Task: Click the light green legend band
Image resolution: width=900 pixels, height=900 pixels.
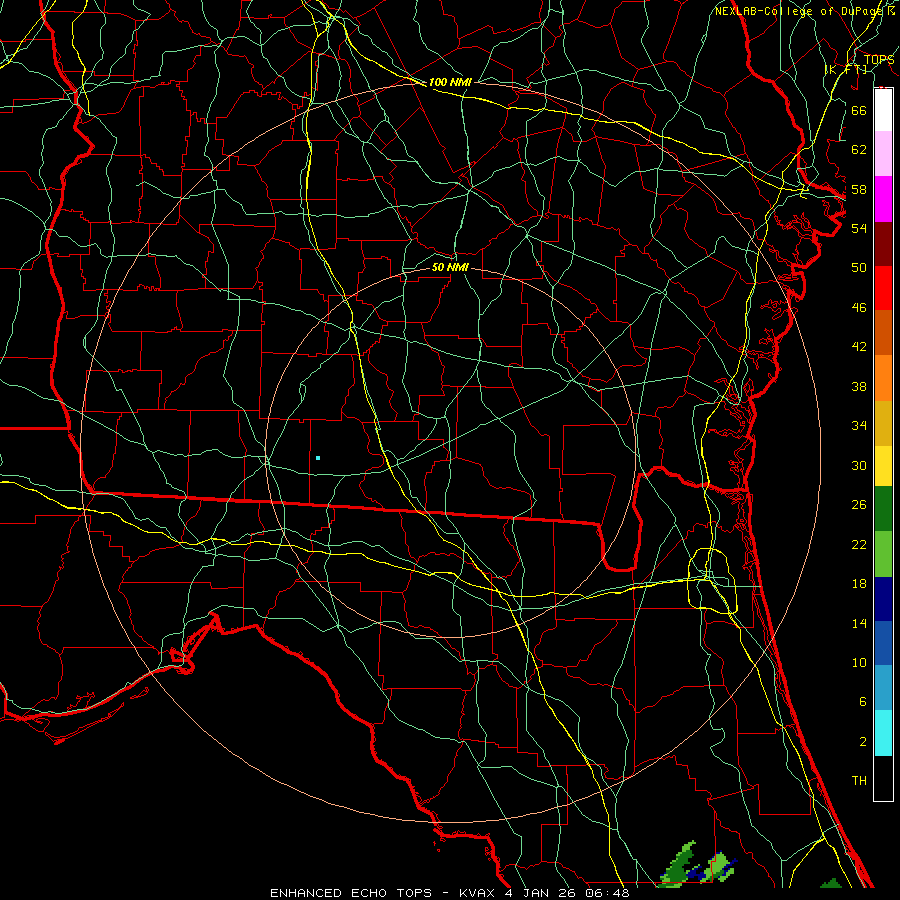Action: [883, 554]
